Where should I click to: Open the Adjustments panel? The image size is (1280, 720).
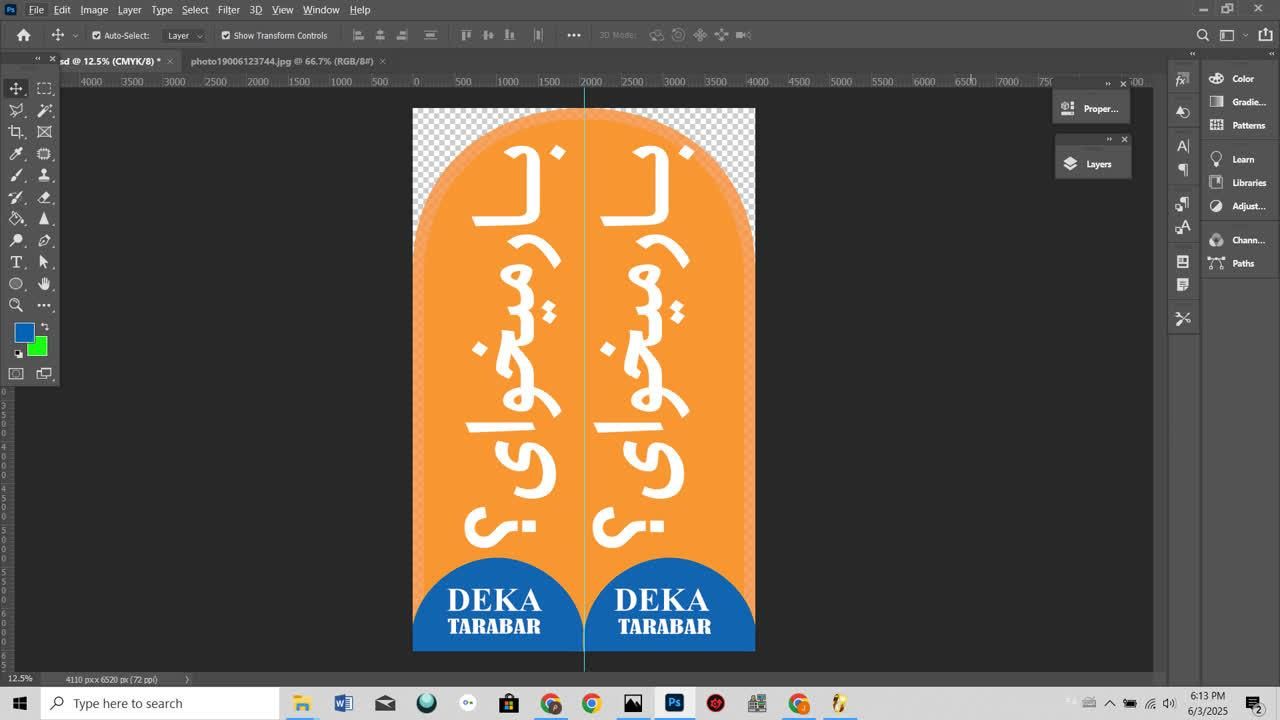1240,206
